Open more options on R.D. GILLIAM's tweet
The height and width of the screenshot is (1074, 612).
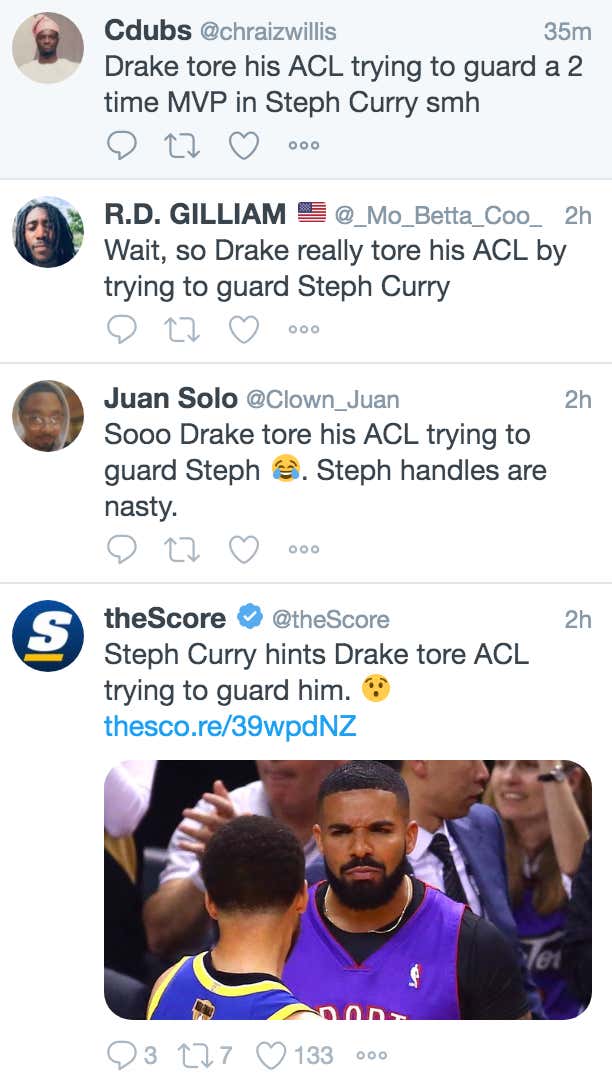pyautogui.click(x=304, y=329)
